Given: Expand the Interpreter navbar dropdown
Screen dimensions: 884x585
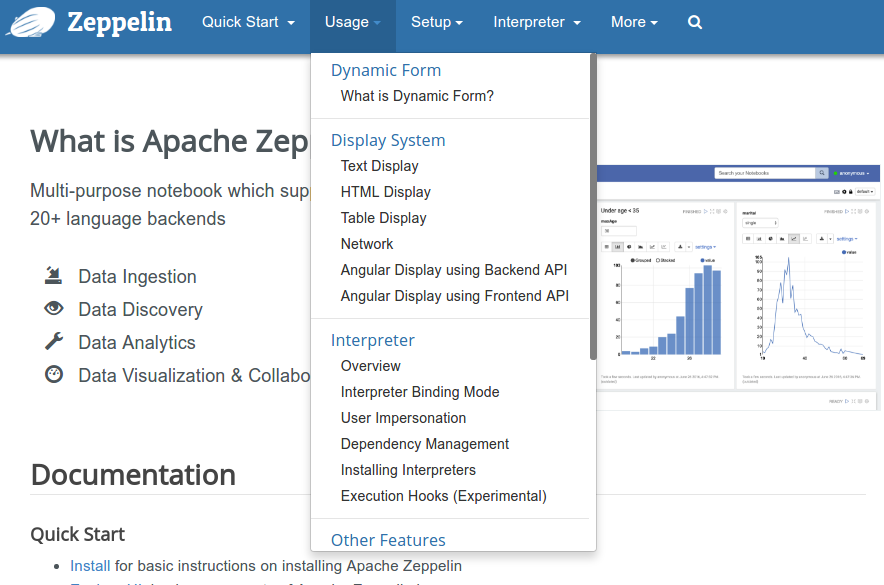Looking at the screenshot, I should pyautogui.click(x=537, y=22).
